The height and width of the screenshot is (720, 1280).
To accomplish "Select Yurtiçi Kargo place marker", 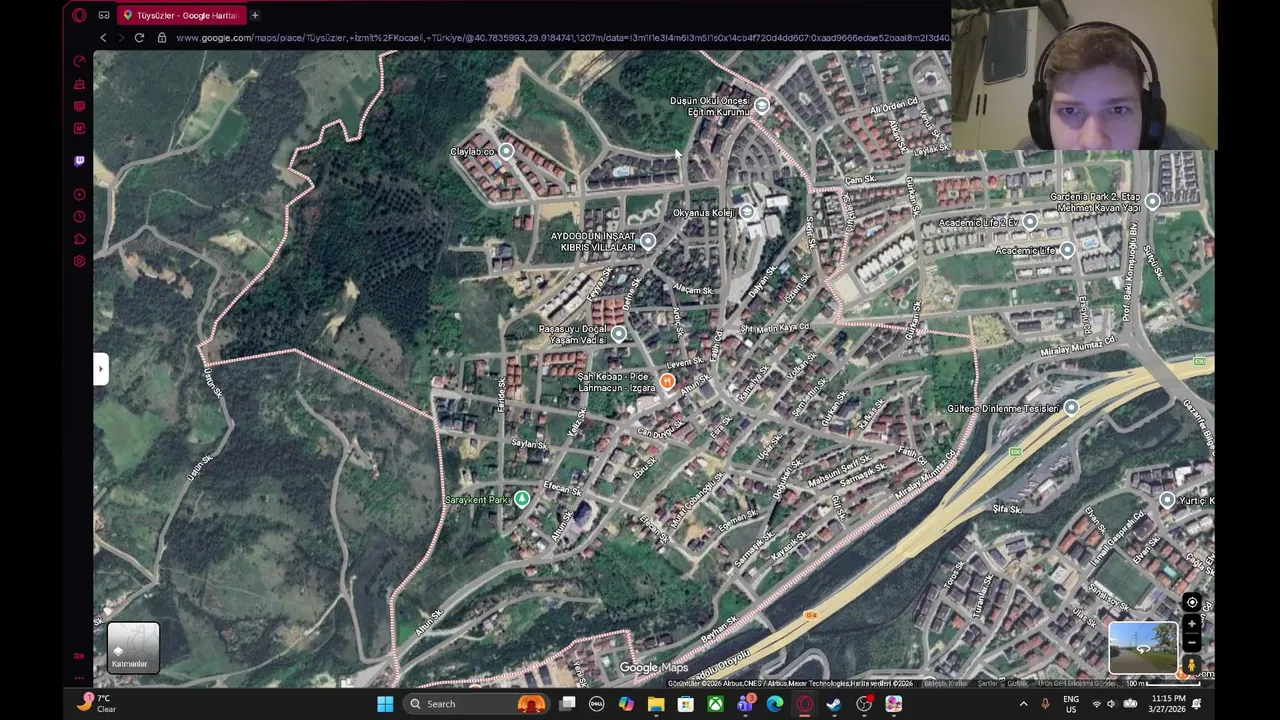I will (x=1167, y=499).
